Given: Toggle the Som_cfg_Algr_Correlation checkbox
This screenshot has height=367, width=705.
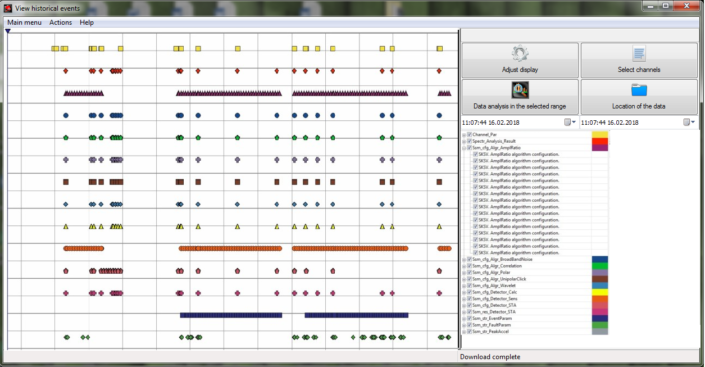Looking at the screenshot, I should (469, 266).
